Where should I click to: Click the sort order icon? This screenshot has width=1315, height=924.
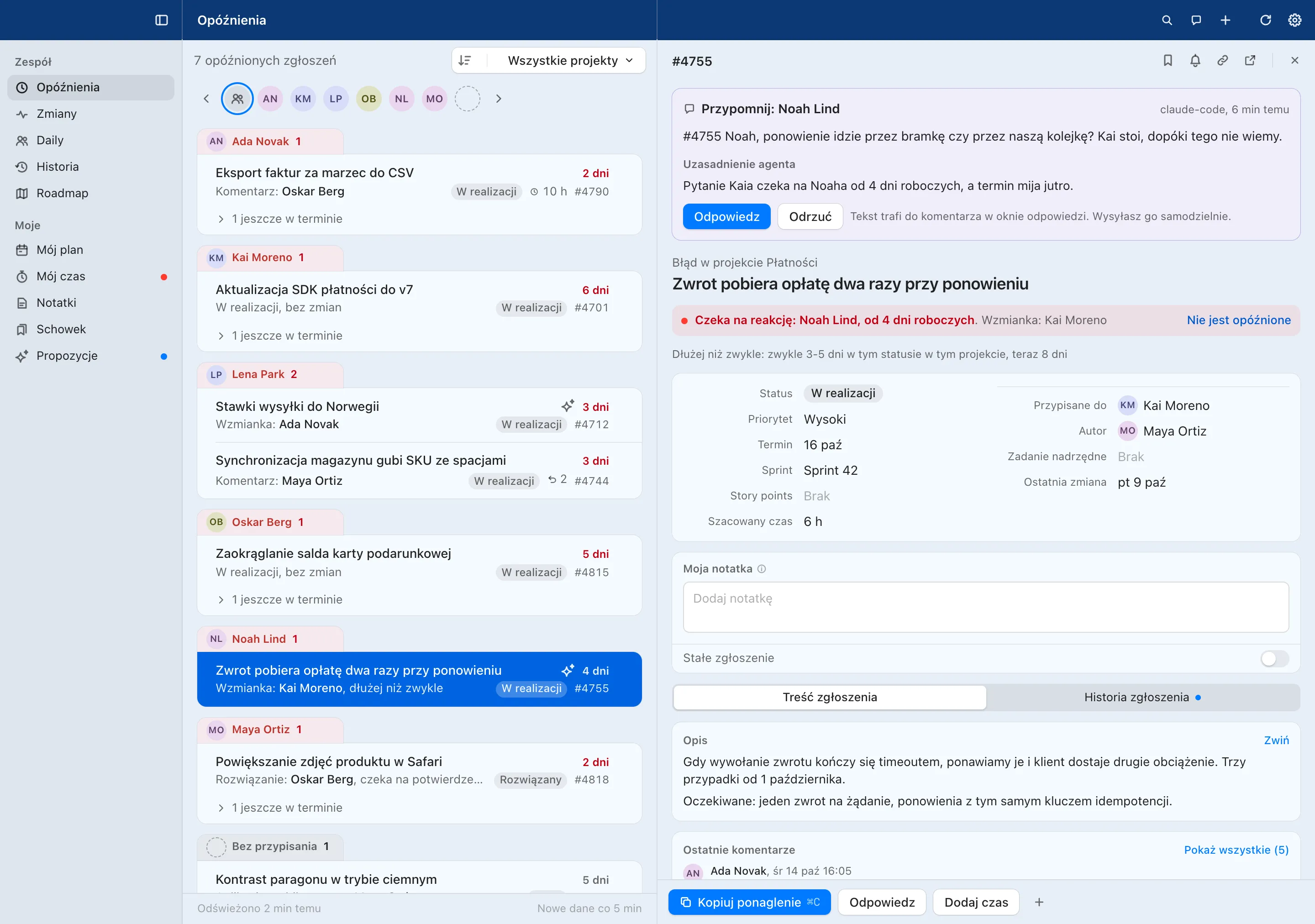(x=465, y=60)
